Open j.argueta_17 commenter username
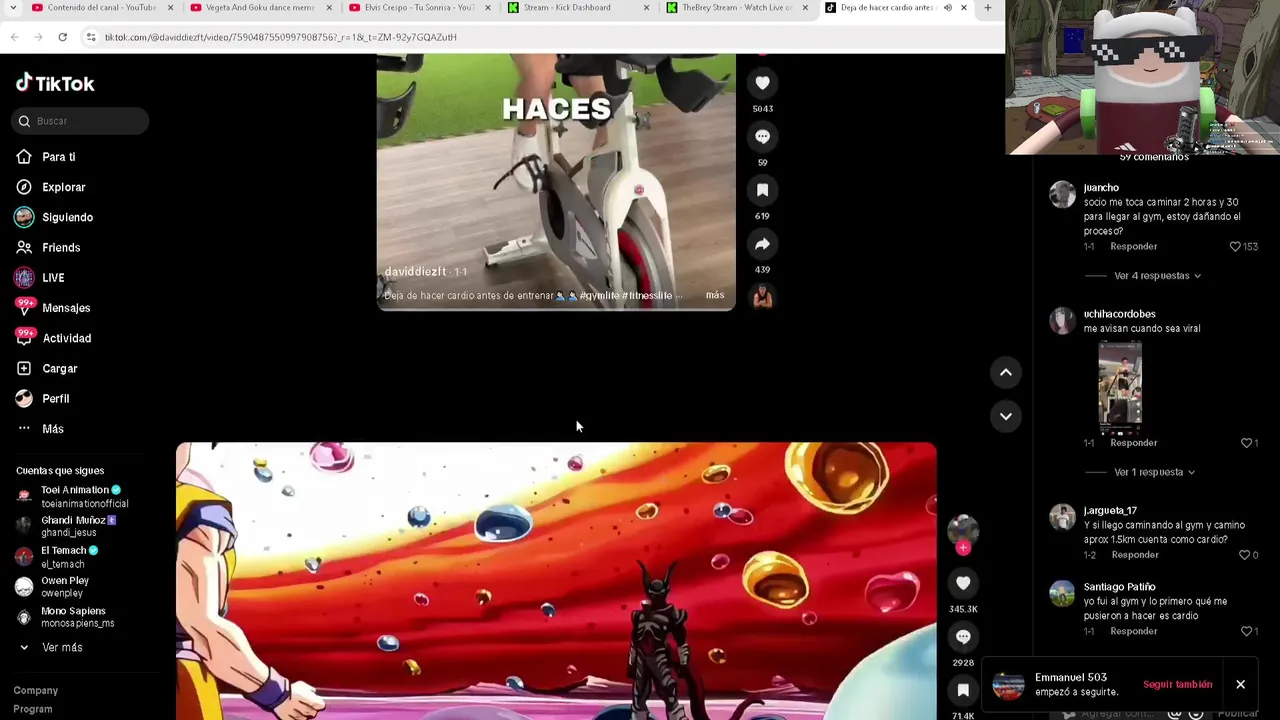1280x720 pixels. (x=1110, y=511)
